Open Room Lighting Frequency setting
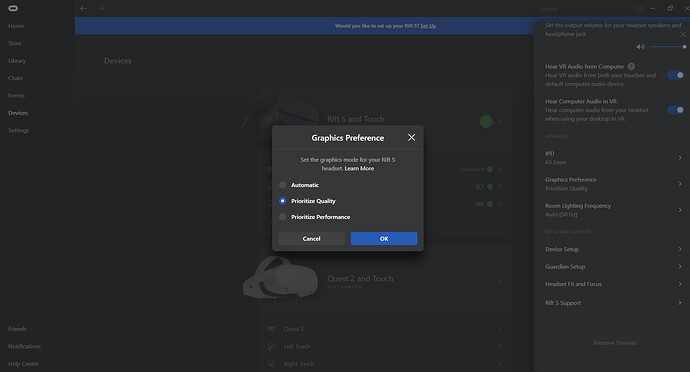This screenshot has width=690, height=372. tap(613, 210)
